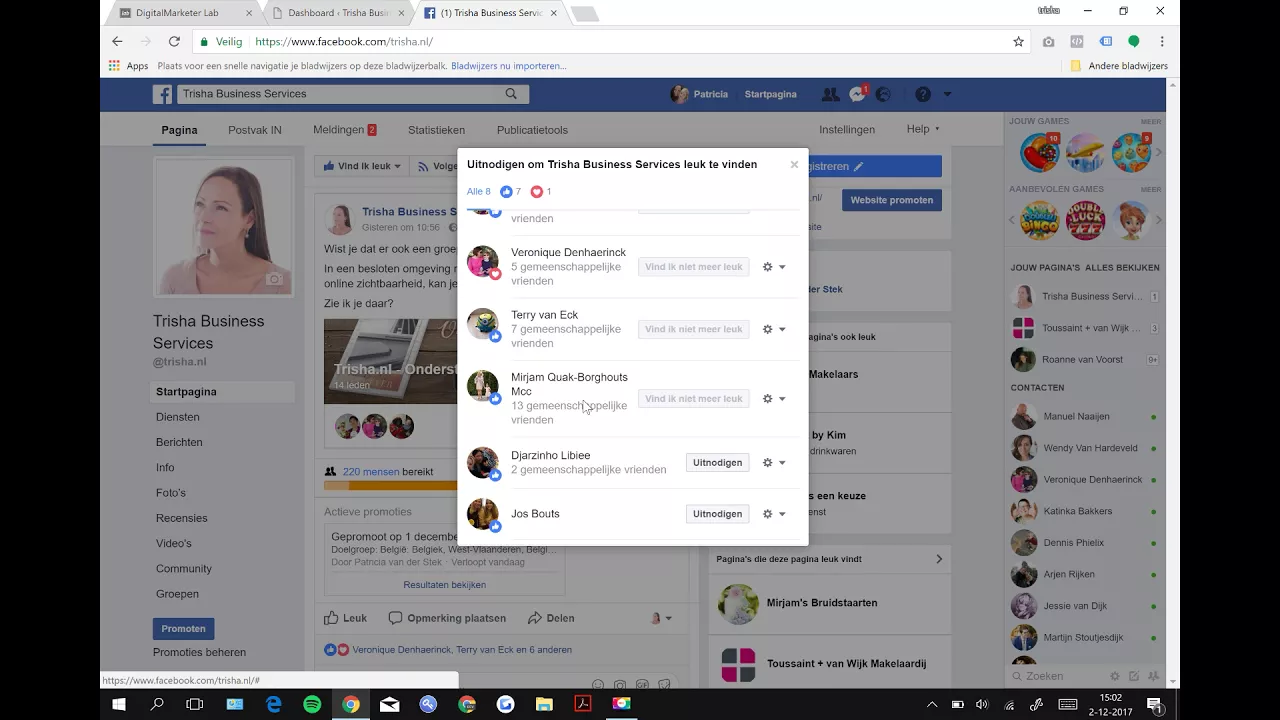Open Community in page sidebar

183,569
